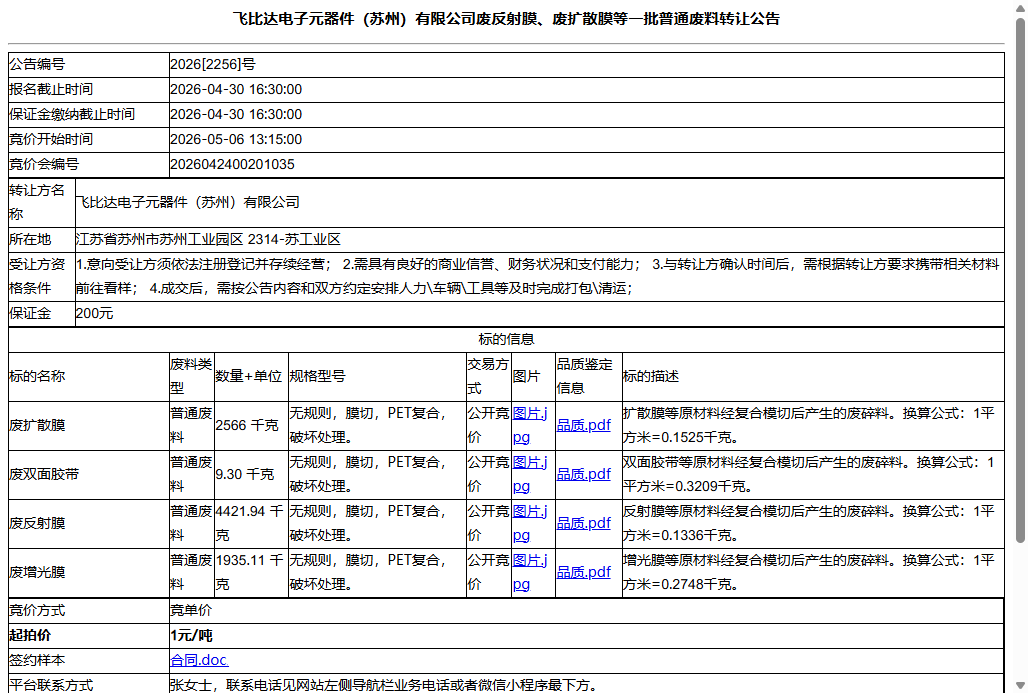Click the 保证金缴纳截止时间 label
This screenshot has height=693, width=1028.
pos(72,114)
